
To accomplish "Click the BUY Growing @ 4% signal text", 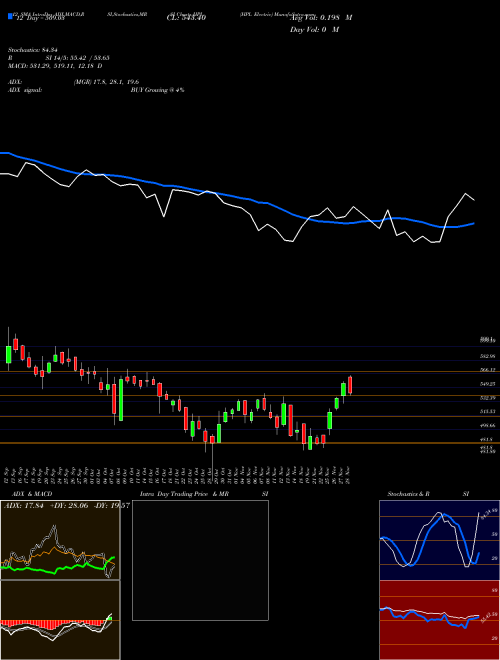I will coord(157,90).
